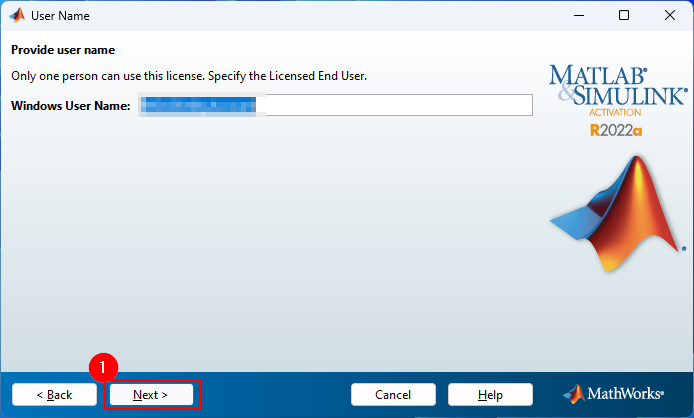Screen dimensions: 694x418
Task: Focus the Windows User Name field
Action: click(x=335, y=105)
